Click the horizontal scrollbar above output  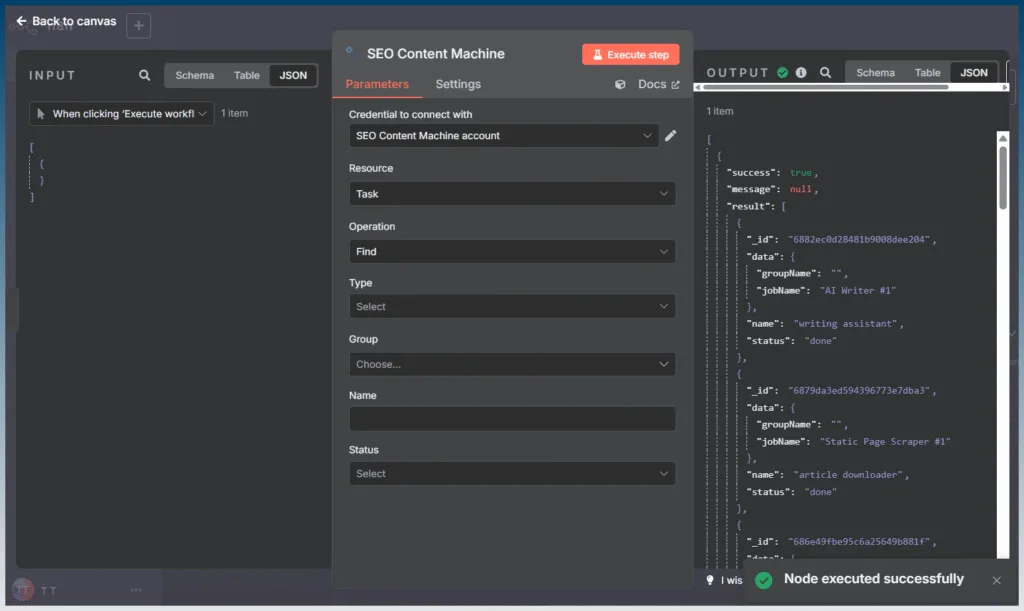(x=825, y=87)
